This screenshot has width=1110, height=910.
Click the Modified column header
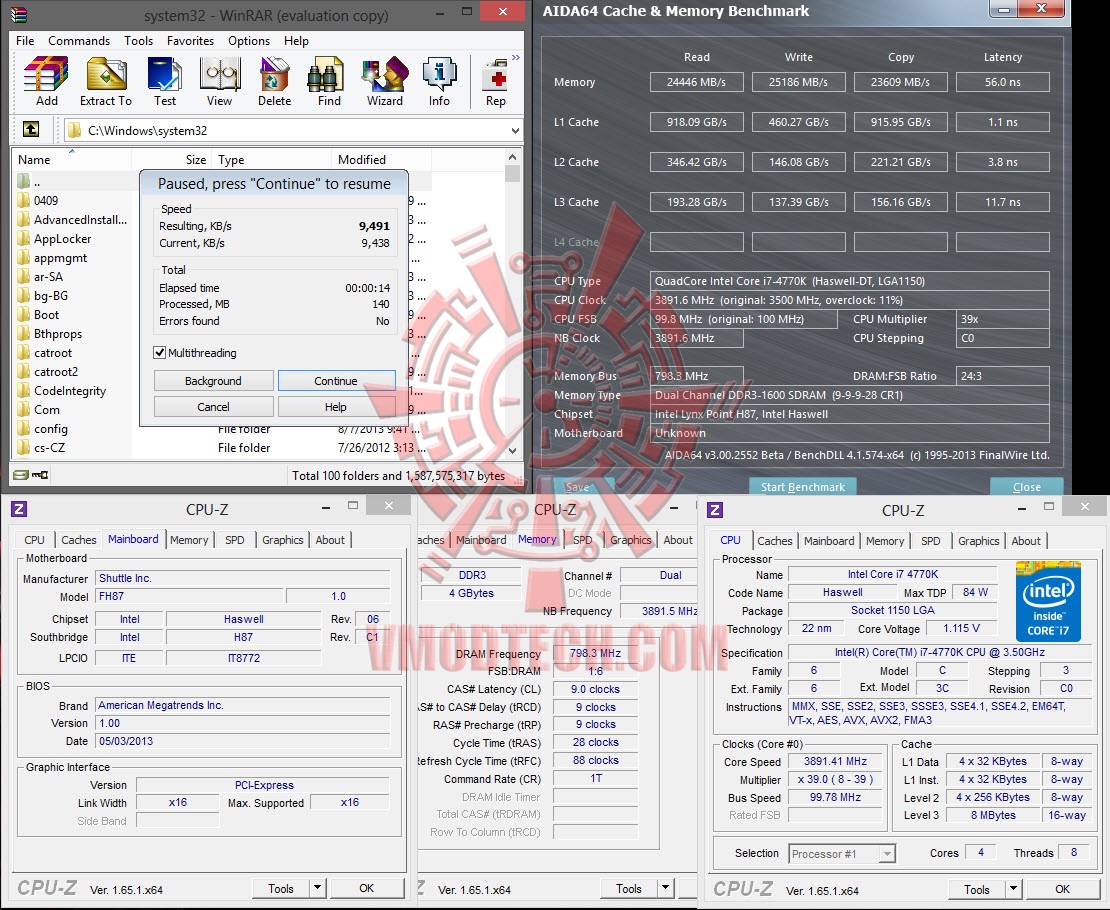pos(381,160)
